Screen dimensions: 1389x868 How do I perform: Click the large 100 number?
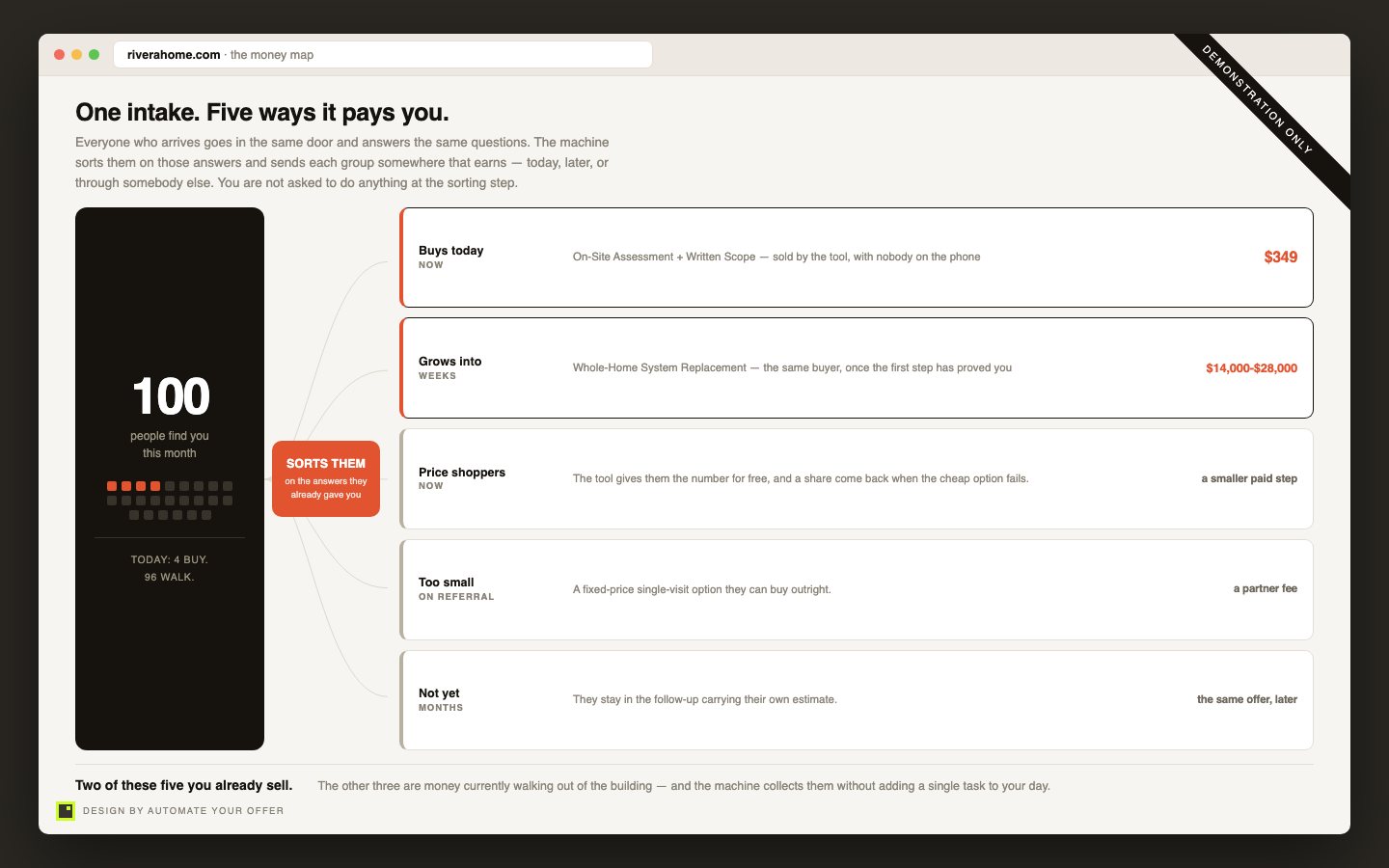pos(171,396)
